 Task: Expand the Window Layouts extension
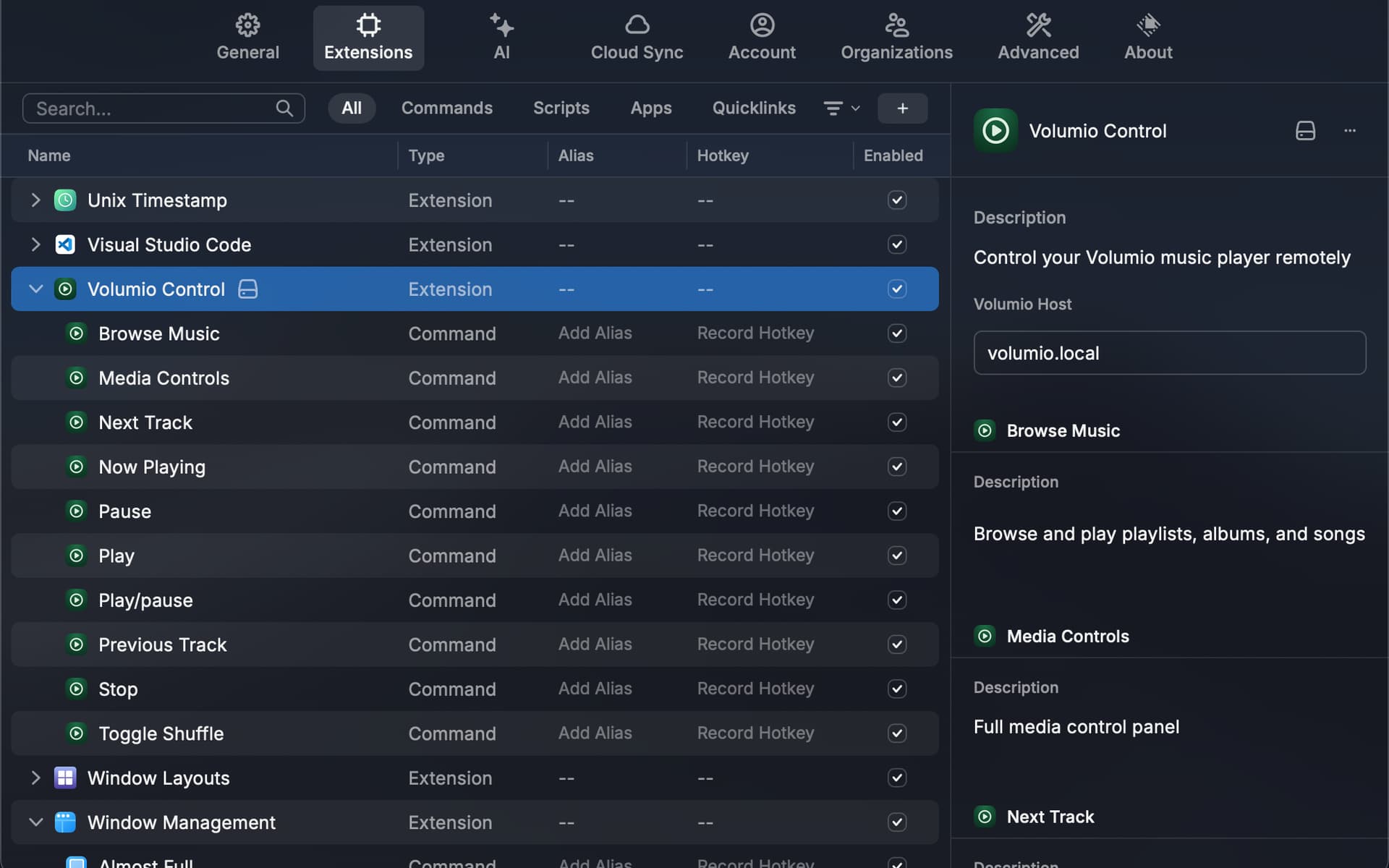tap(35, 778)
